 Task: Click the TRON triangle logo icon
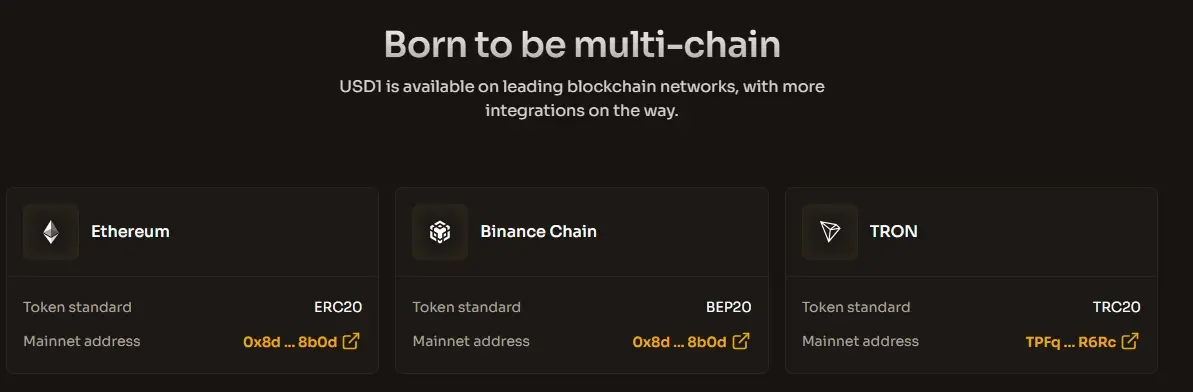pos(829,232)
